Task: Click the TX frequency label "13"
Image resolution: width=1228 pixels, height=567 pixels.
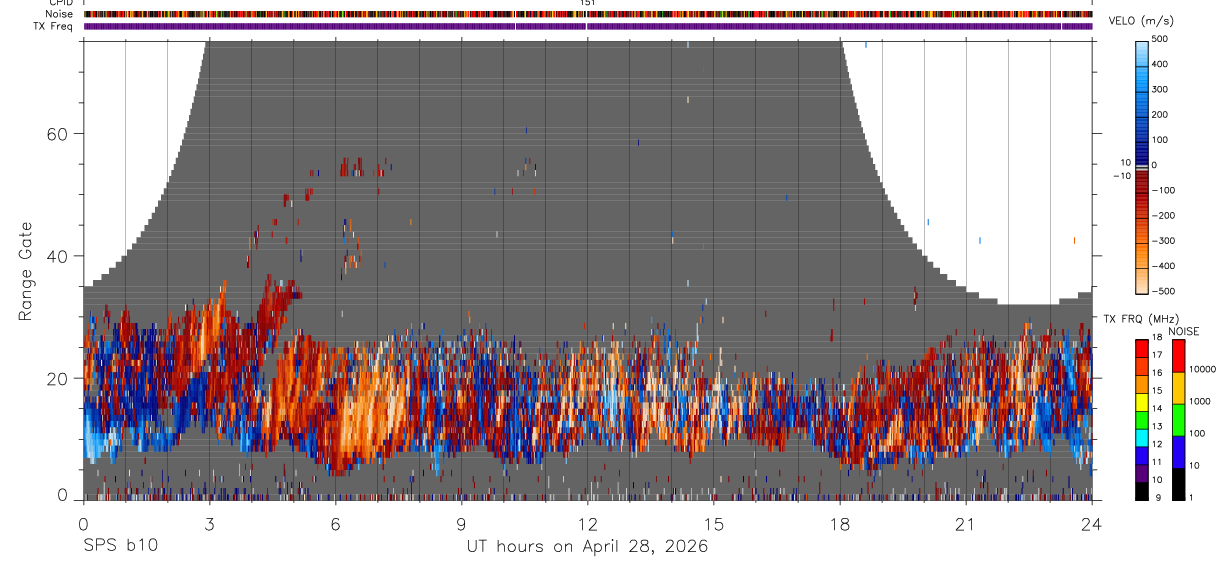Action: [x=1158, y=426]
